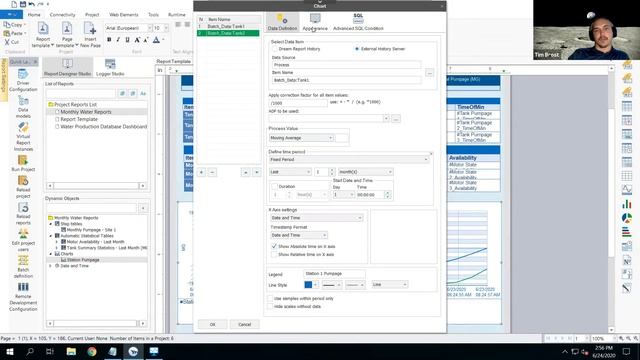
Task: Open the month(s) unit dropdown
Action: coord(365,172)
